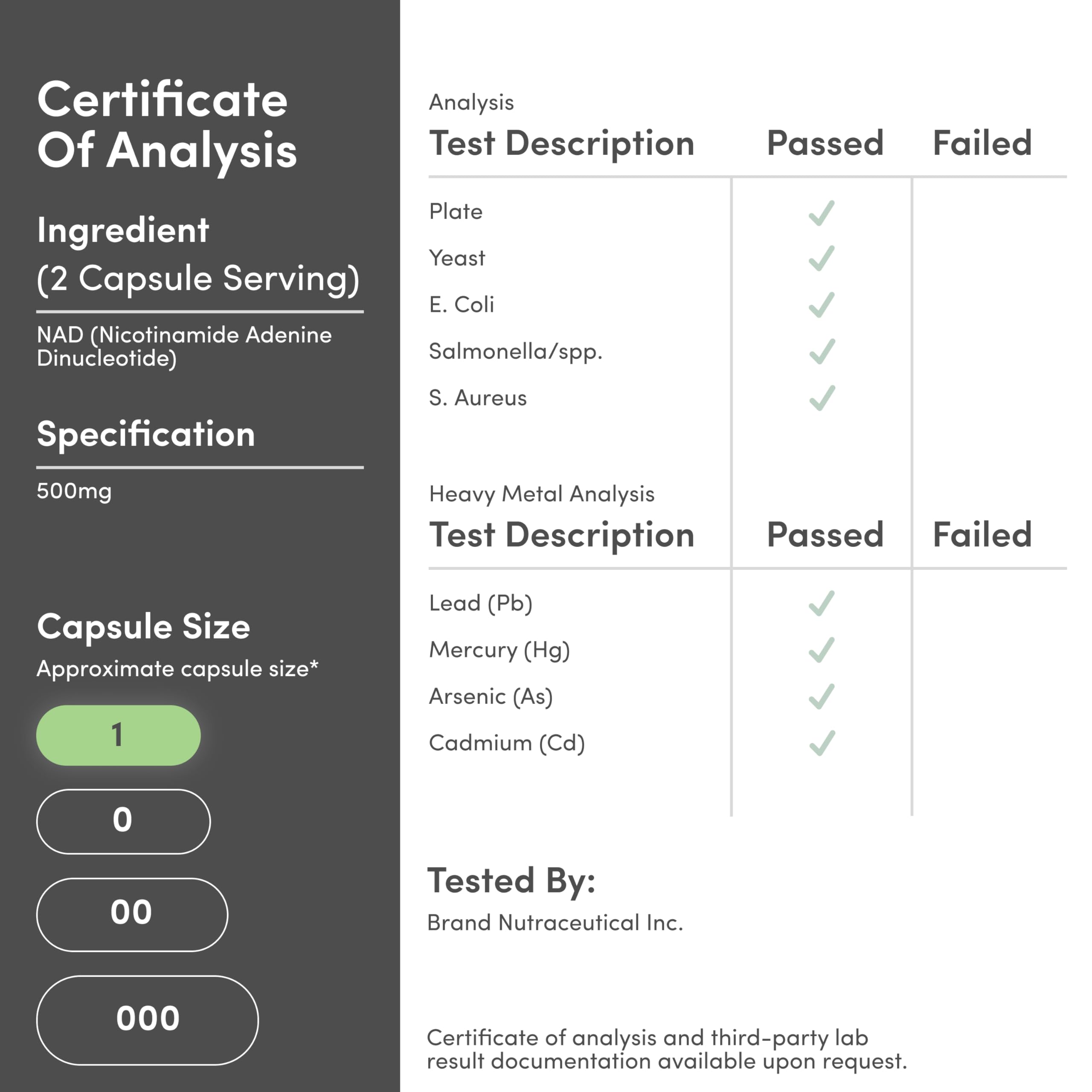
Task: Click the Tested By heading
Action: tap(511, 880)
